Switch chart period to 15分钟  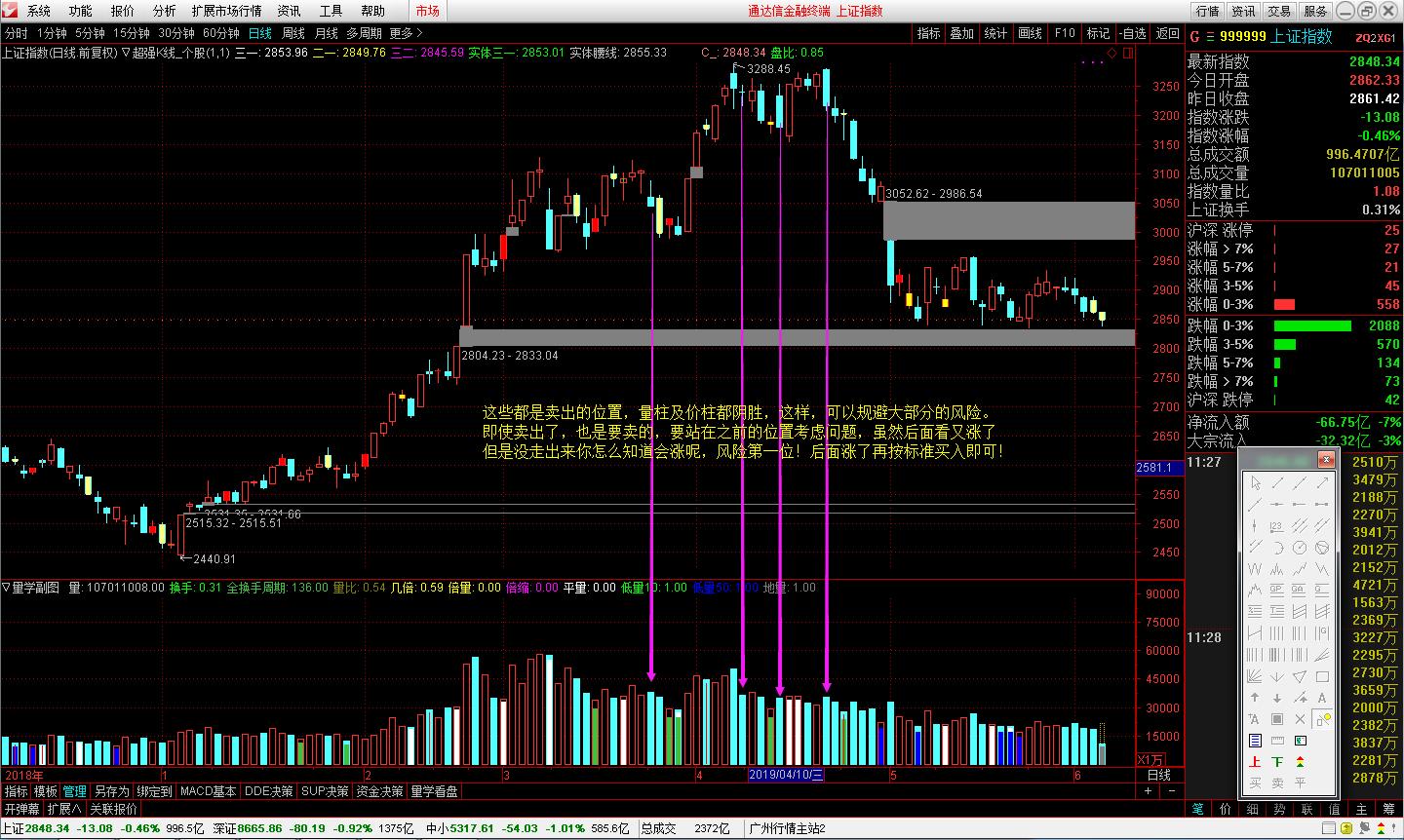click(132, 33)
